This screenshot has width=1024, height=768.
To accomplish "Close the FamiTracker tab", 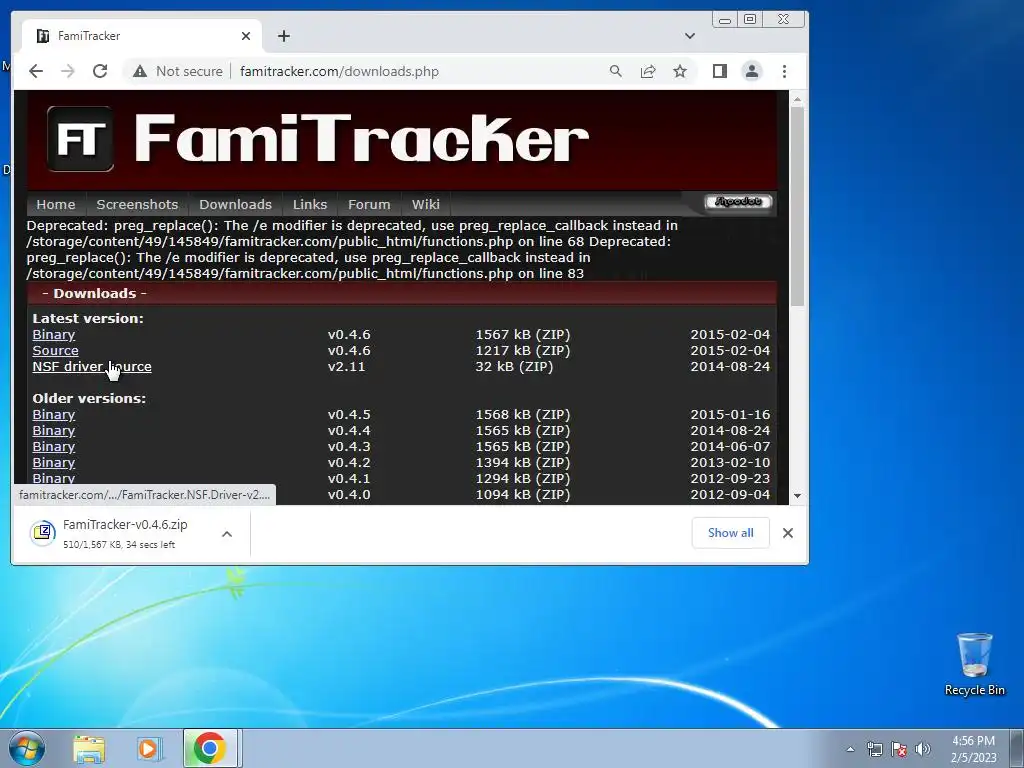I will 246,36.
